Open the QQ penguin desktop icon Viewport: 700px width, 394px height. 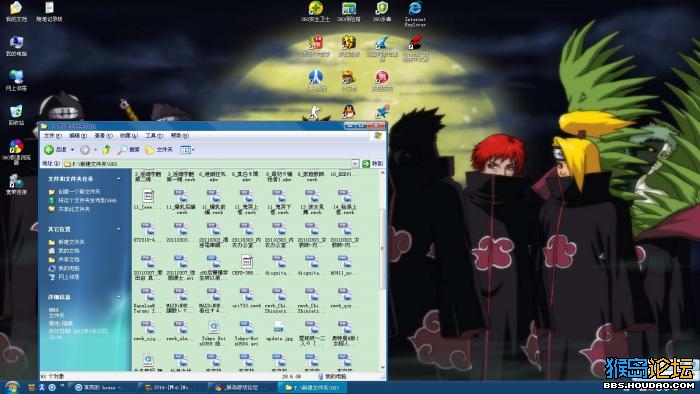coord(349,111)
